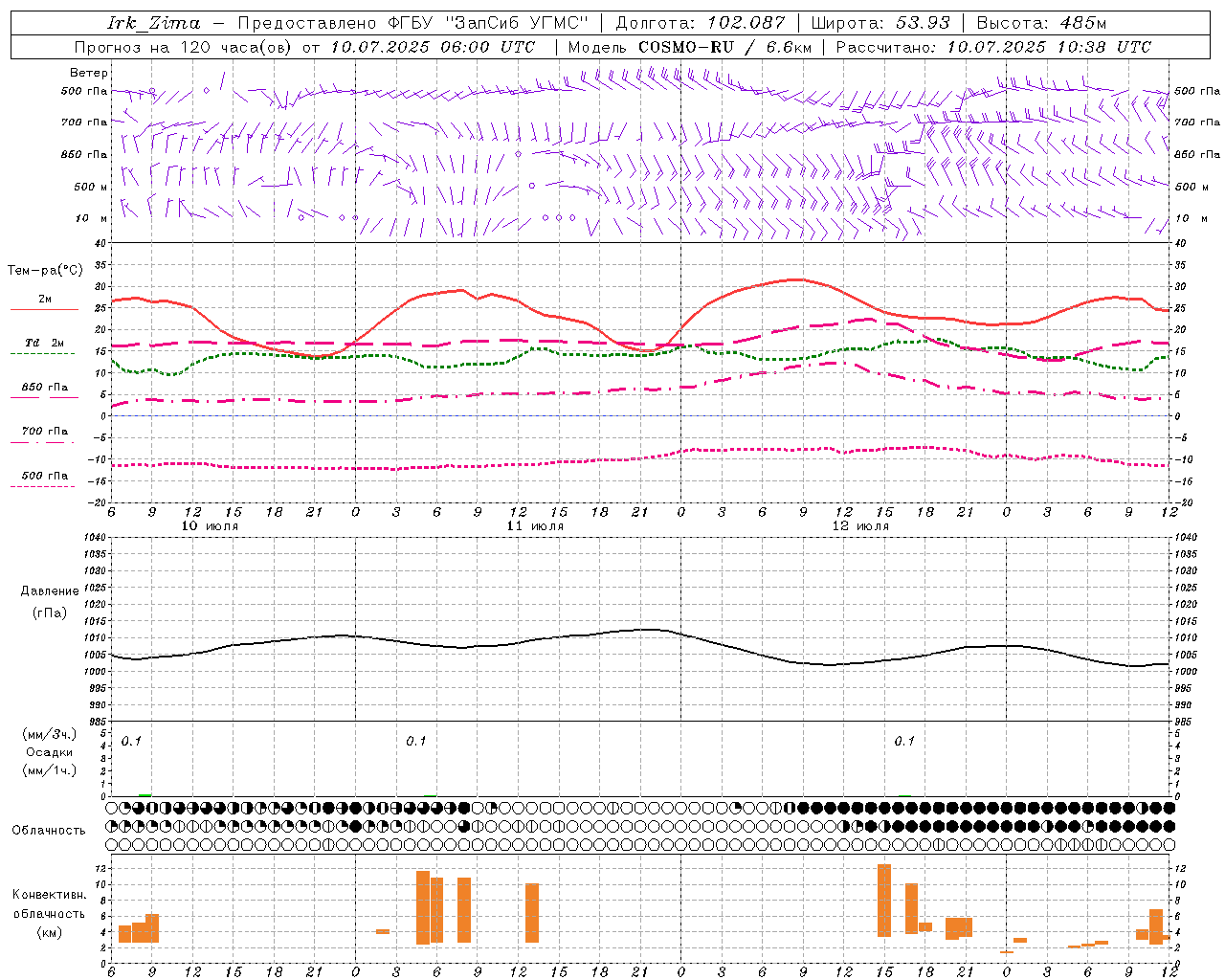This screenshot has height=980, width=1225.
Task: Click the Td 2м legend entry
Action: pos(44,343)
